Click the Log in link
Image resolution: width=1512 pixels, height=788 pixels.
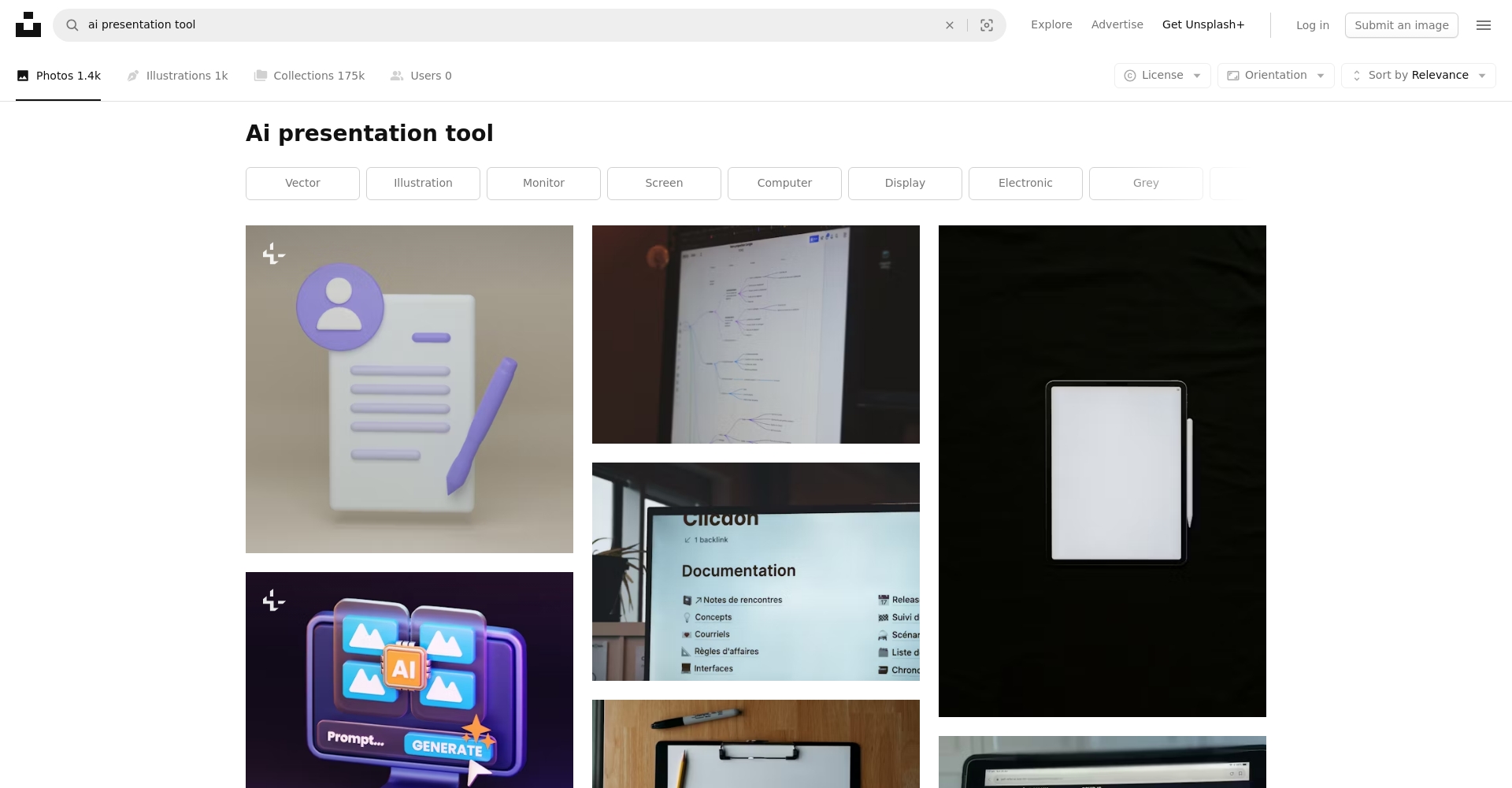coord(1313,25)
